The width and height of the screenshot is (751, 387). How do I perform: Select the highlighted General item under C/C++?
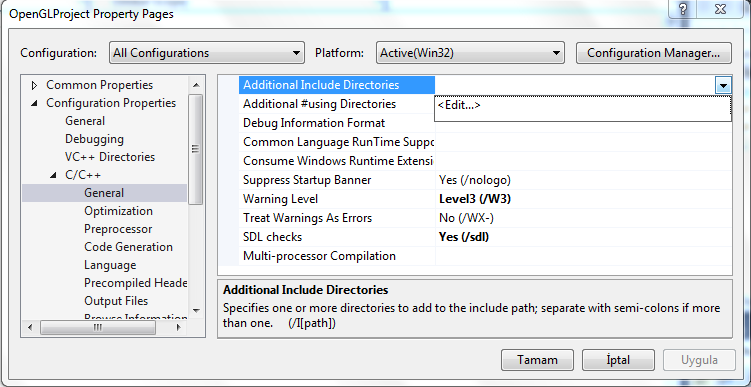click(x=104, y=193)
